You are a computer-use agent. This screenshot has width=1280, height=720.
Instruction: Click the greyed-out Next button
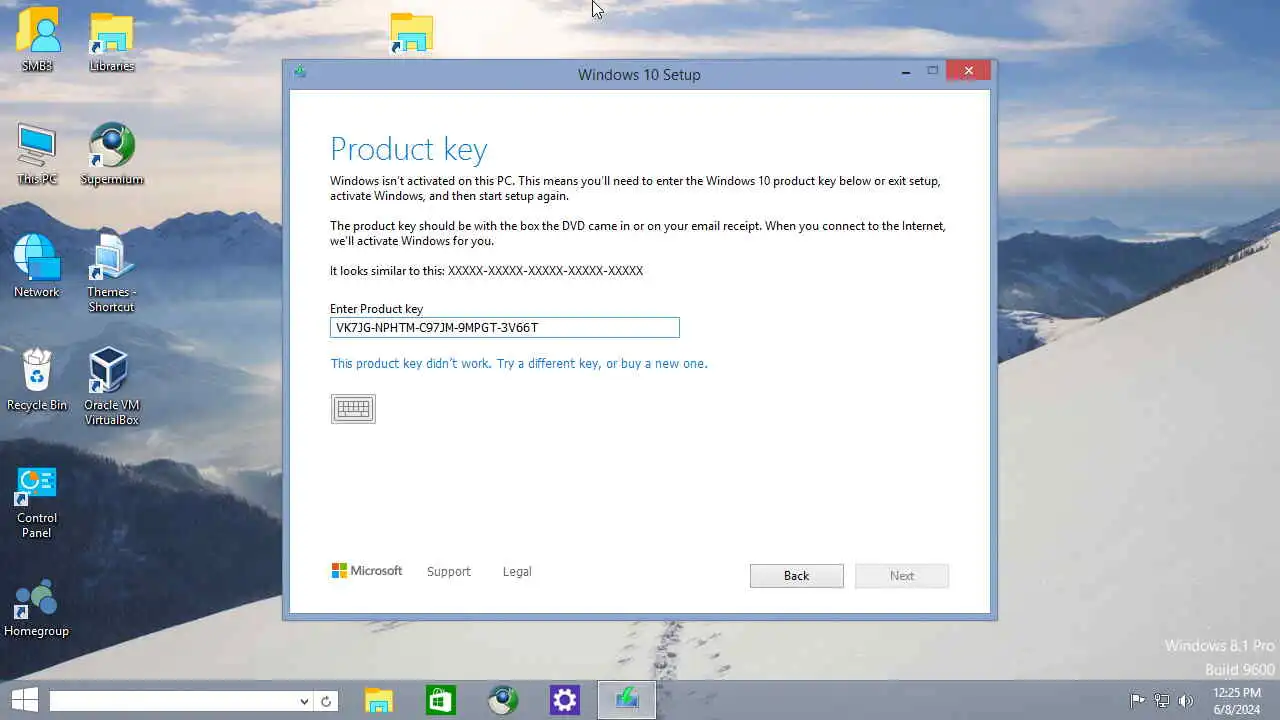point(901,576)
